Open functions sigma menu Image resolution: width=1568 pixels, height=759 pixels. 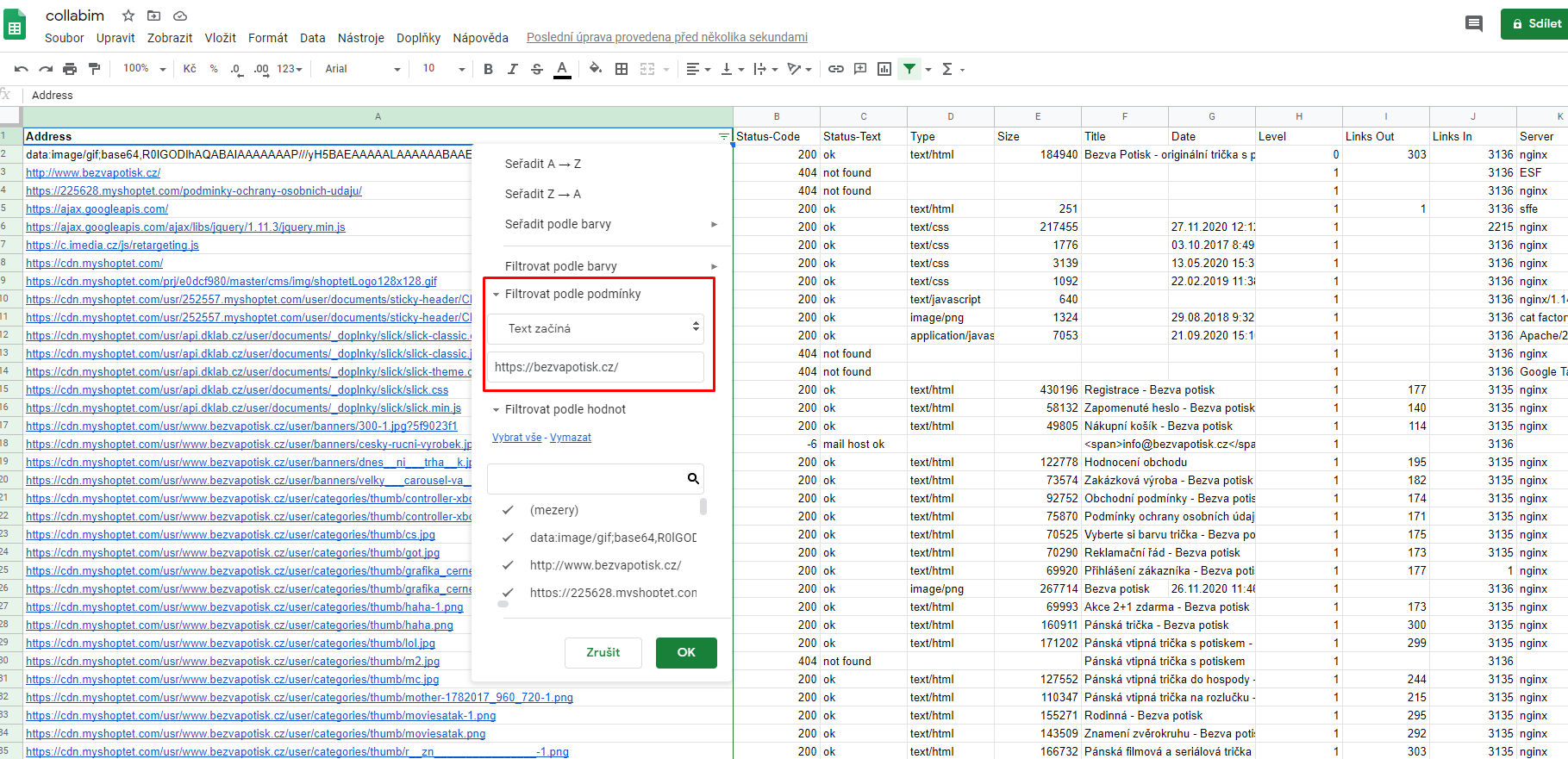pyautogui.click(x=953, y=69)
